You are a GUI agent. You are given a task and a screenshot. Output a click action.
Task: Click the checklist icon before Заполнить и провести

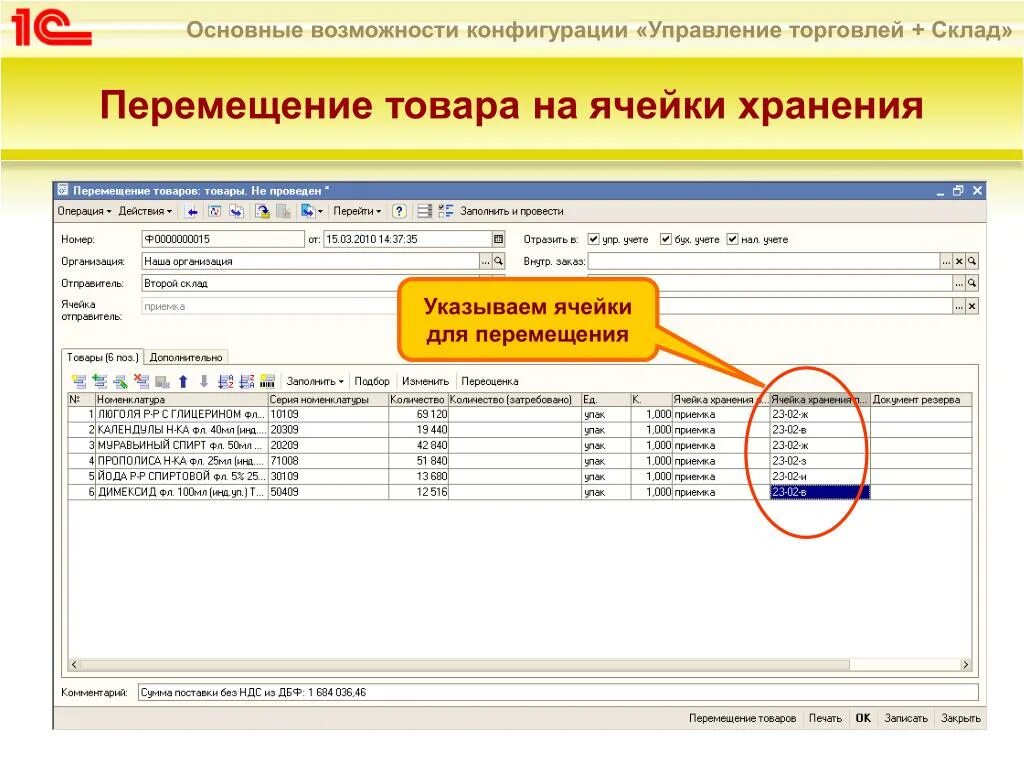click(x=446, y=211)
